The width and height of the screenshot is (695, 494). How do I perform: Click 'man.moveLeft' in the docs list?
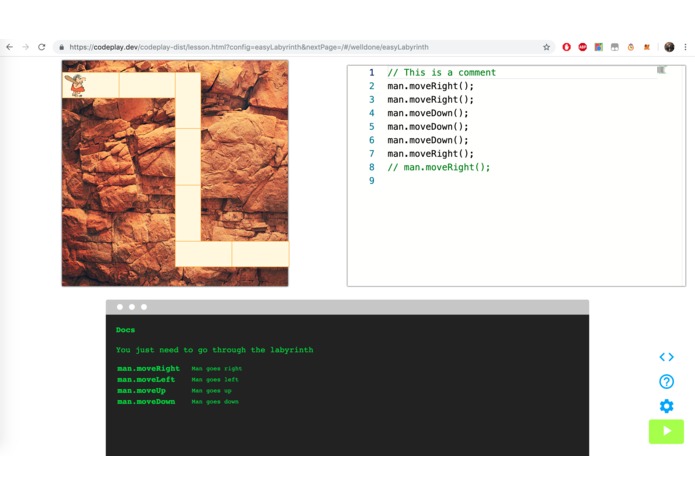pos(146,379)
